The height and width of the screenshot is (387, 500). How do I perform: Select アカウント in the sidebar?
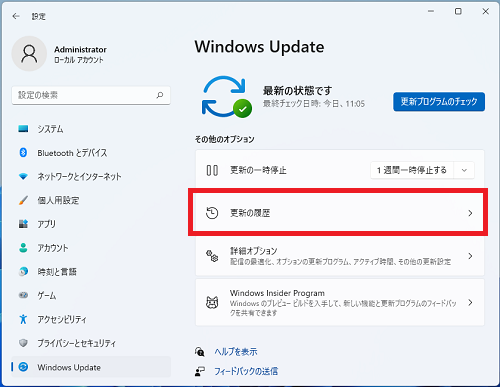tap(91, 248)
